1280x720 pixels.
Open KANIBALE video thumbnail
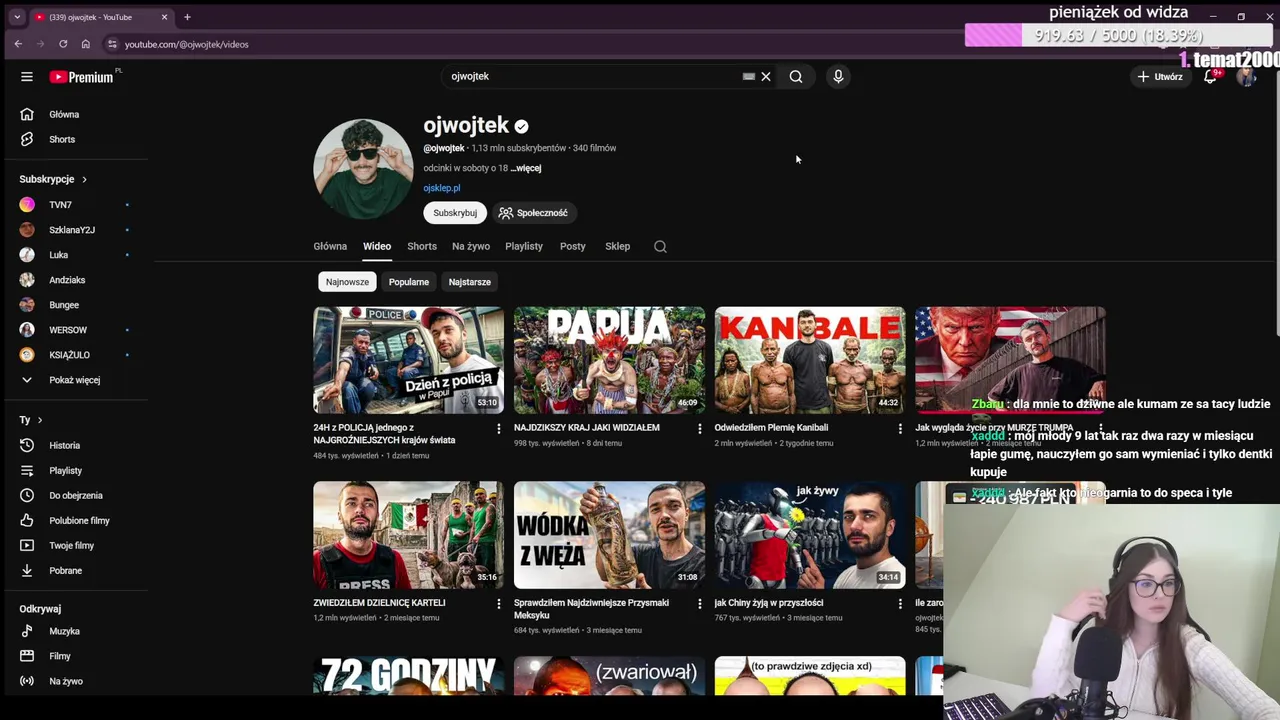pyautogui.click(x=810, y=360)
